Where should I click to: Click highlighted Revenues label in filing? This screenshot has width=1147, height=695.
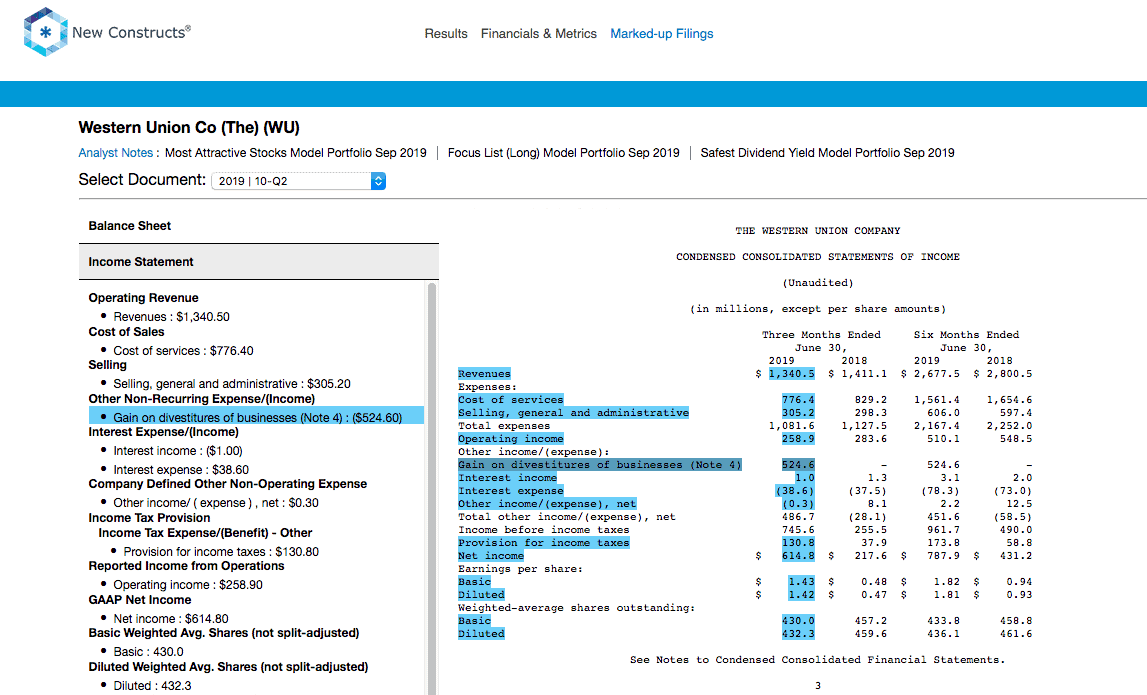pyautogui.click(x=484, y=374)
